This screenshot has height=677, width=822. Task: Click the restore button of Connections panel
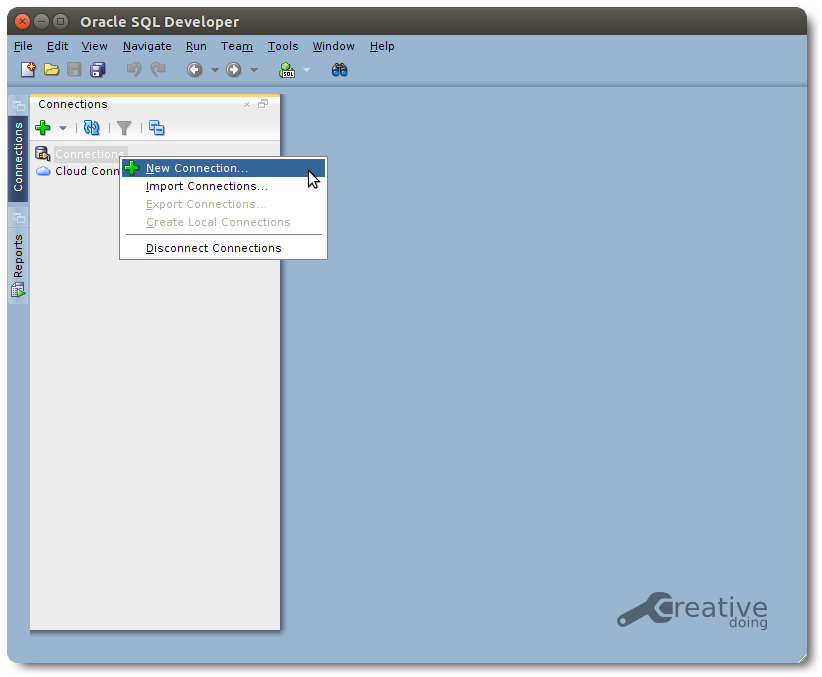pos(263,104)
